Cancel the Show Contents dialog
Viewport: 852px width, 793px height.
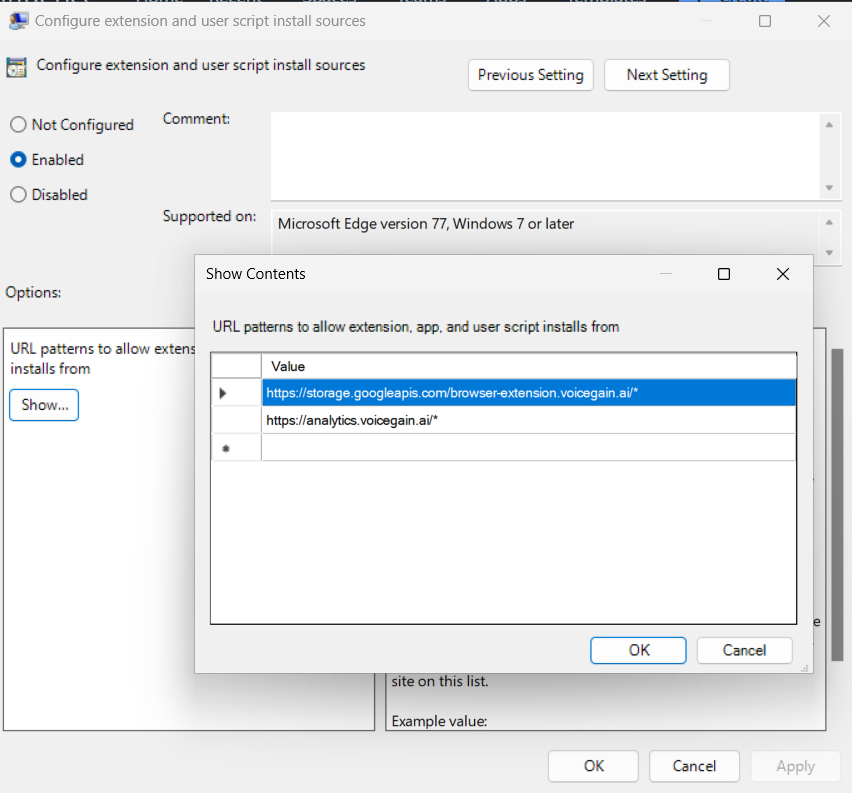tap(744, 650)
